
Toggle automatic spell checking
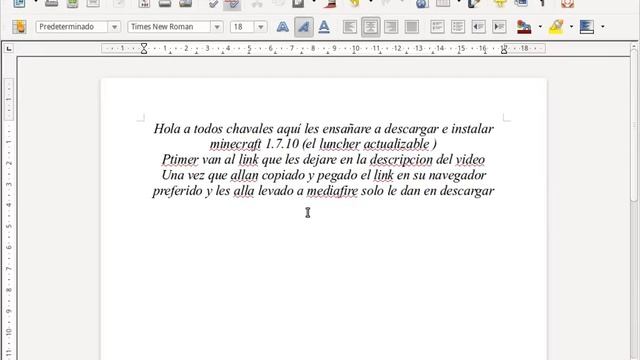232,4
